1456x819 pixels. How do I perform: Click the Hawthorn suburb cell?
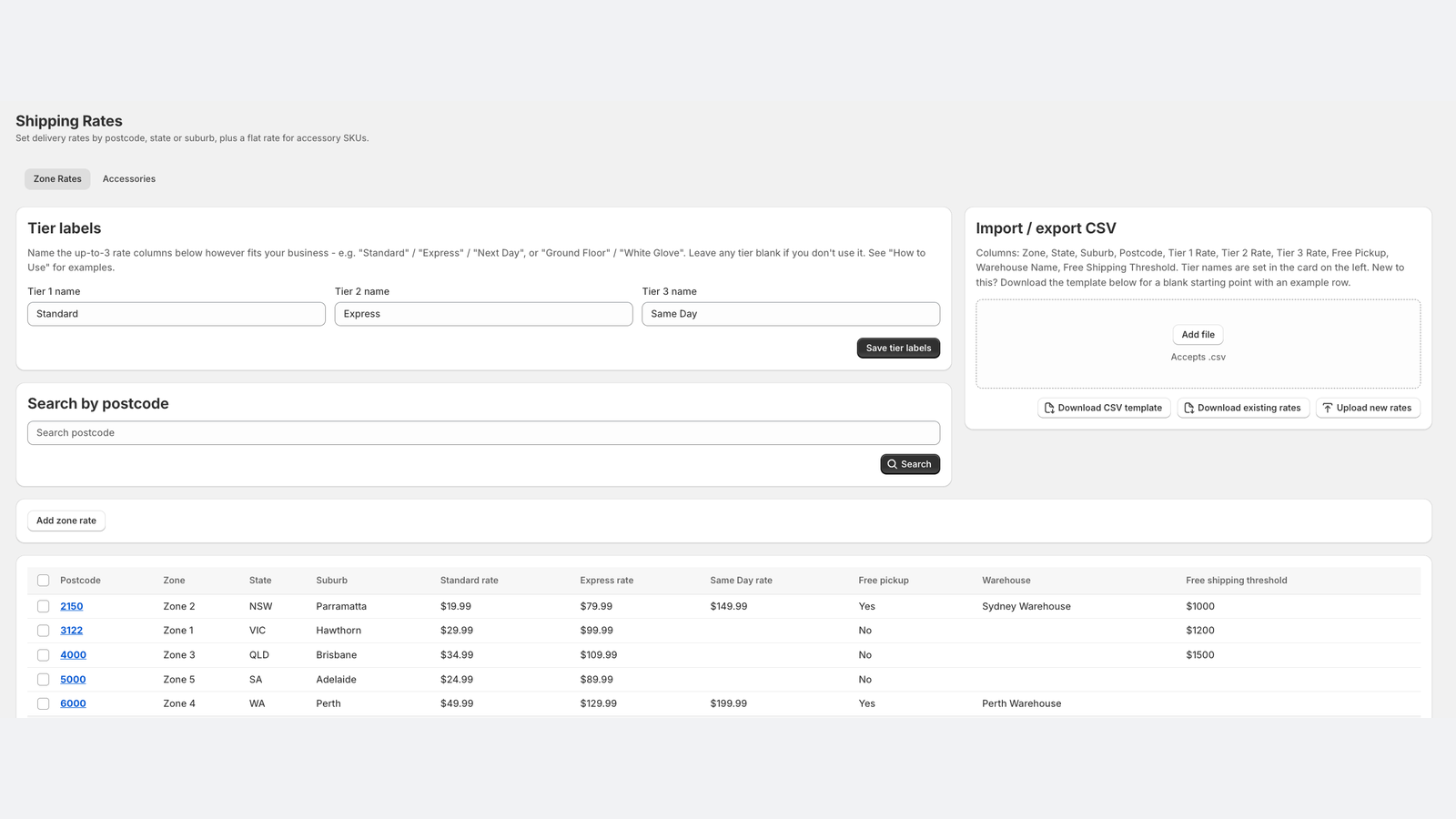coord(339,631)
